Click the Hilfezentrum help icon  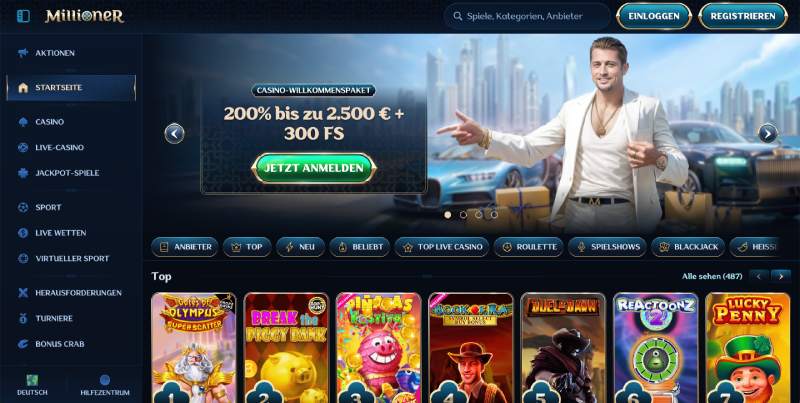[x=105, y=380]
